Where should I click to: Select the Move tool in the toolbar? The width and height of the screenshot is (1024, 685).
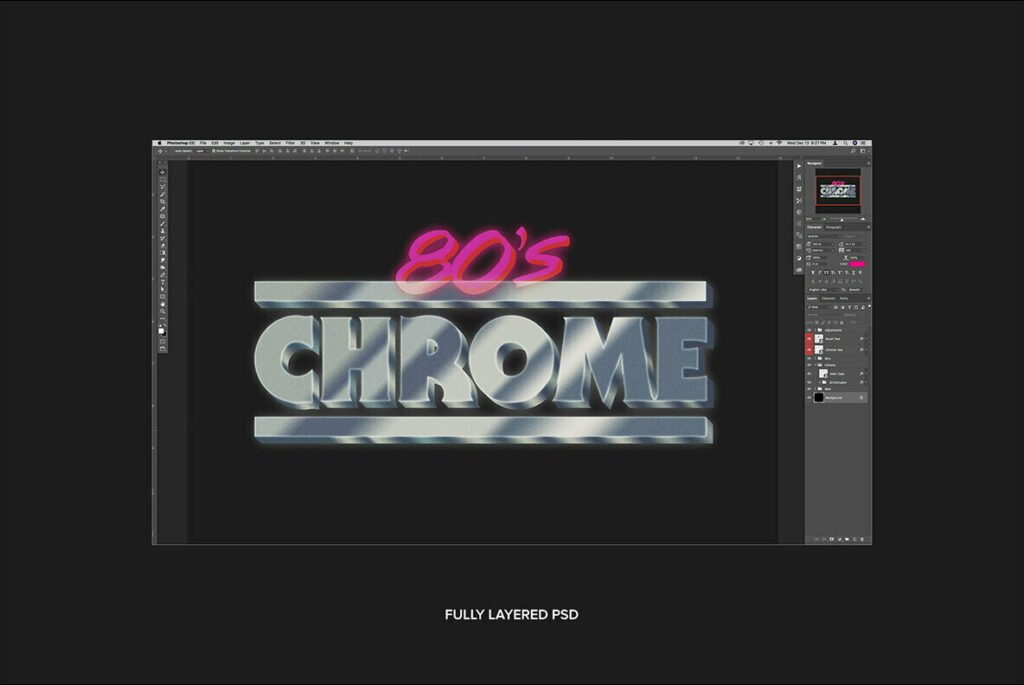coord(163,173)
